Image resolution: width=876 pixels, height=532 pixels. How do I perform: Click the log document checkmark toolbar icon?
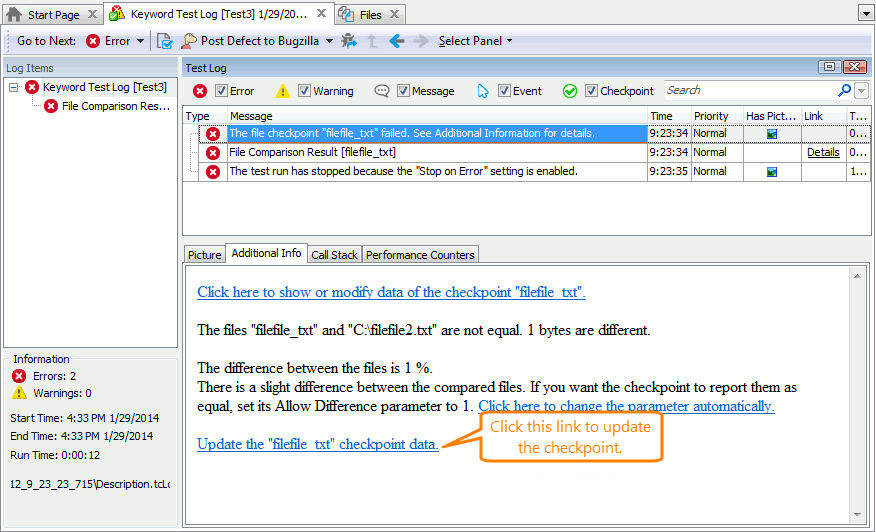click(164, 41)
